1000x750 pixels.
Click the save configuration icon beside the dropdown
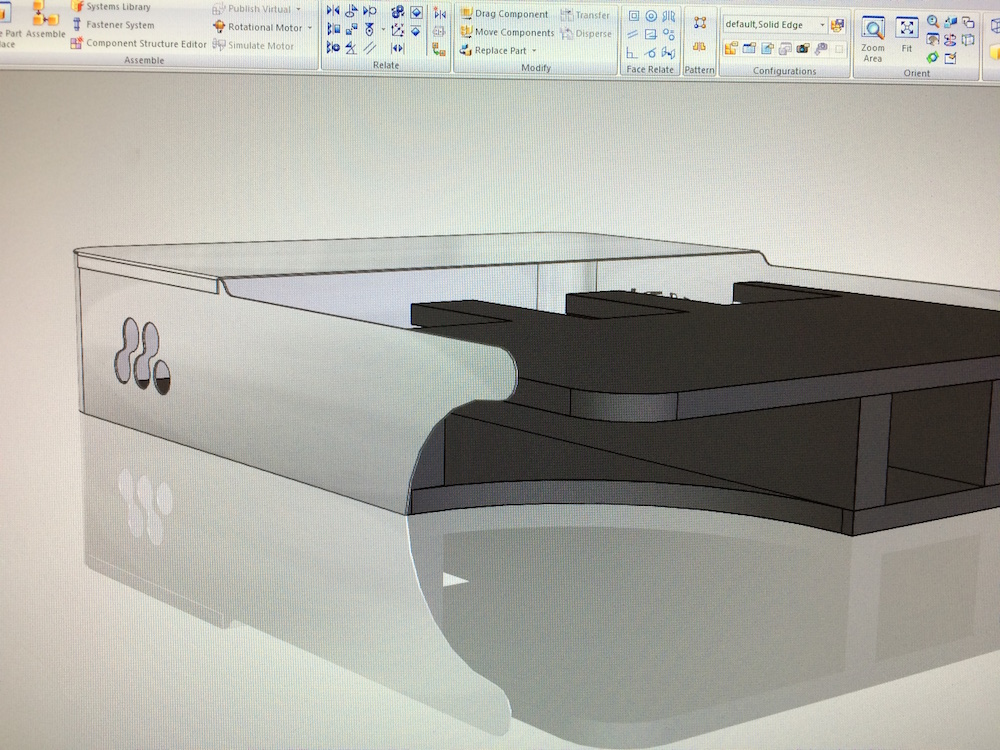click(x=837, y=26)
